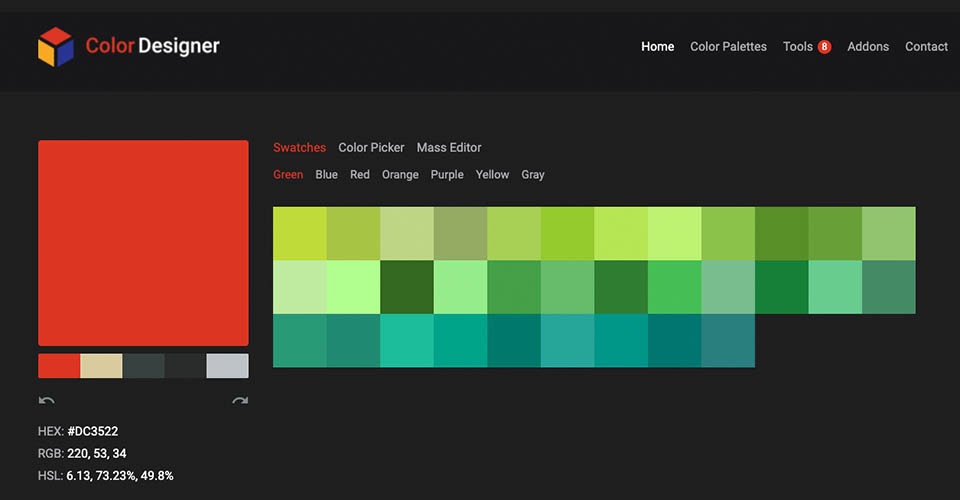
Task: Open the Tools menu
Action: pos(798,47)
